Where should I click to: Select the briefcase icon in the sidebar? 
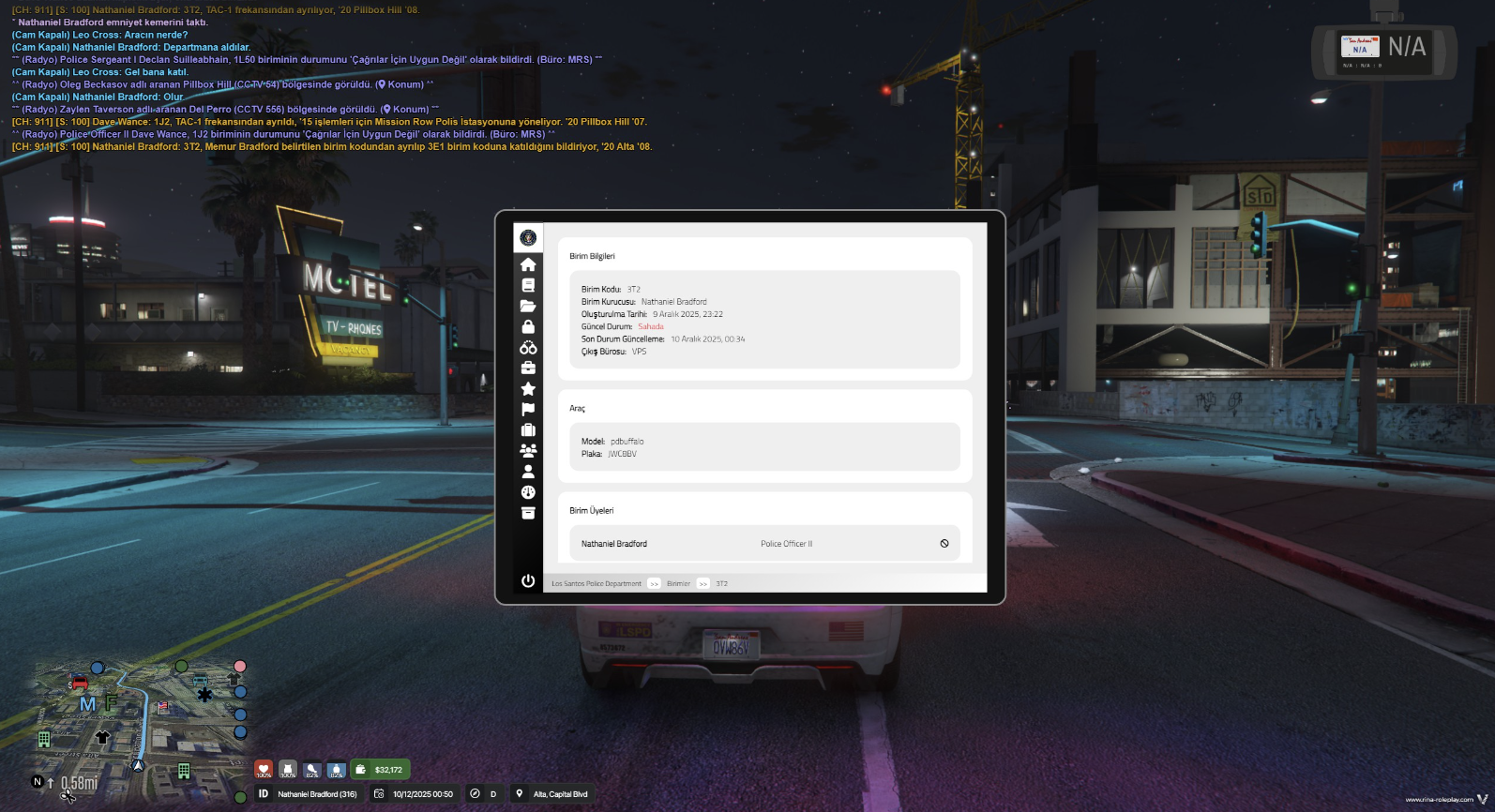pos(528,368)
